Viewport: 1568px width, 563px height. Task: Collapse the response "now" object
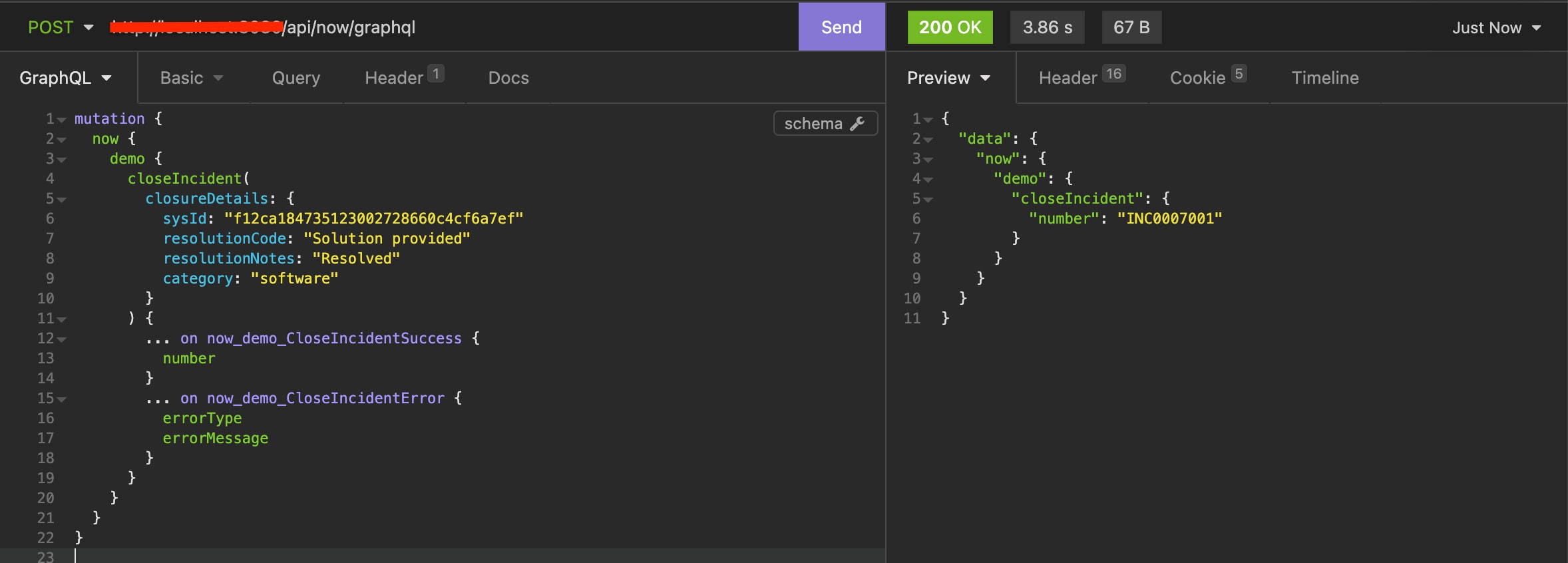click(x=928, y=160)
